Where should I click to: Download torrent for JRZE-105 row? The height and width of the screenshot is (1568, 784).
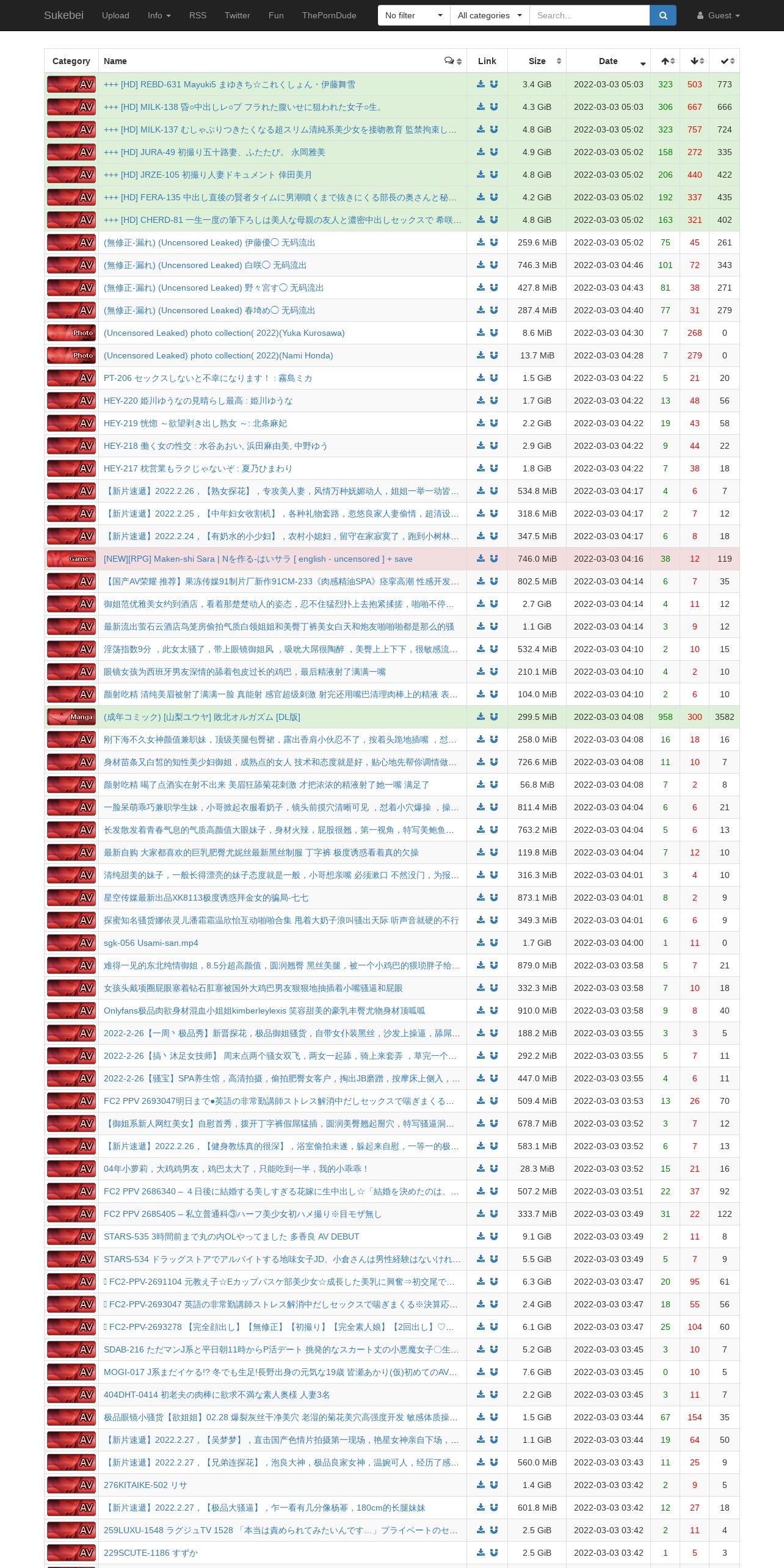point(481,175)
